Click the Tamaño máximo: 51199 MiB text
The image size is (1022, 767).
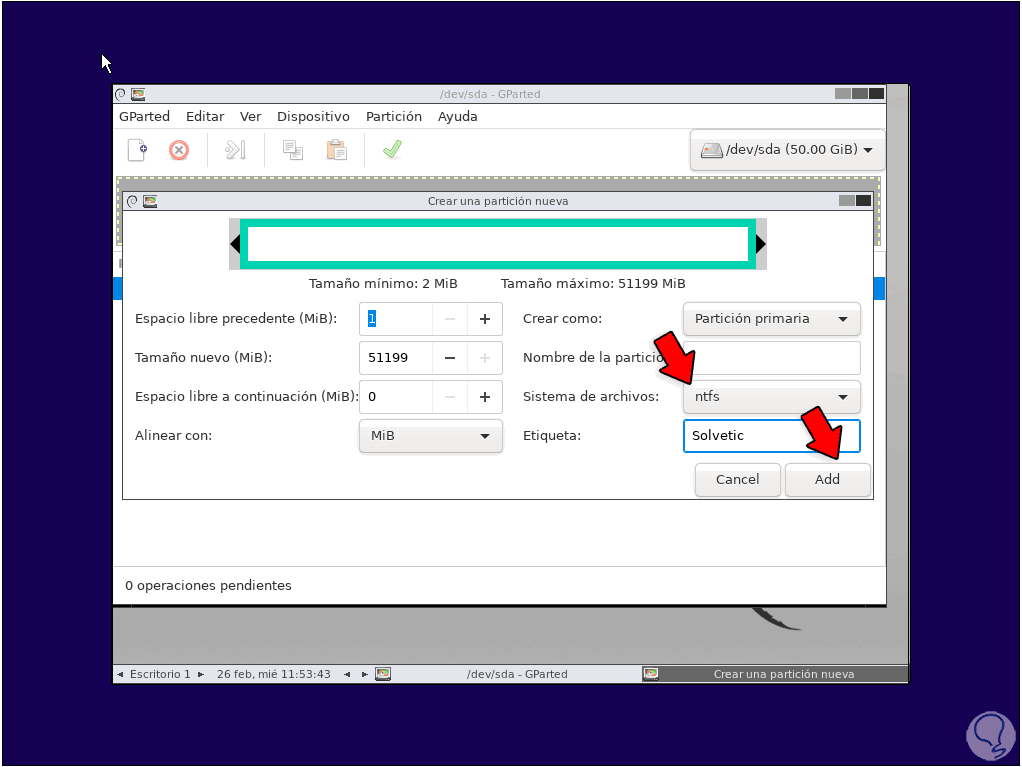click(593, 283)
